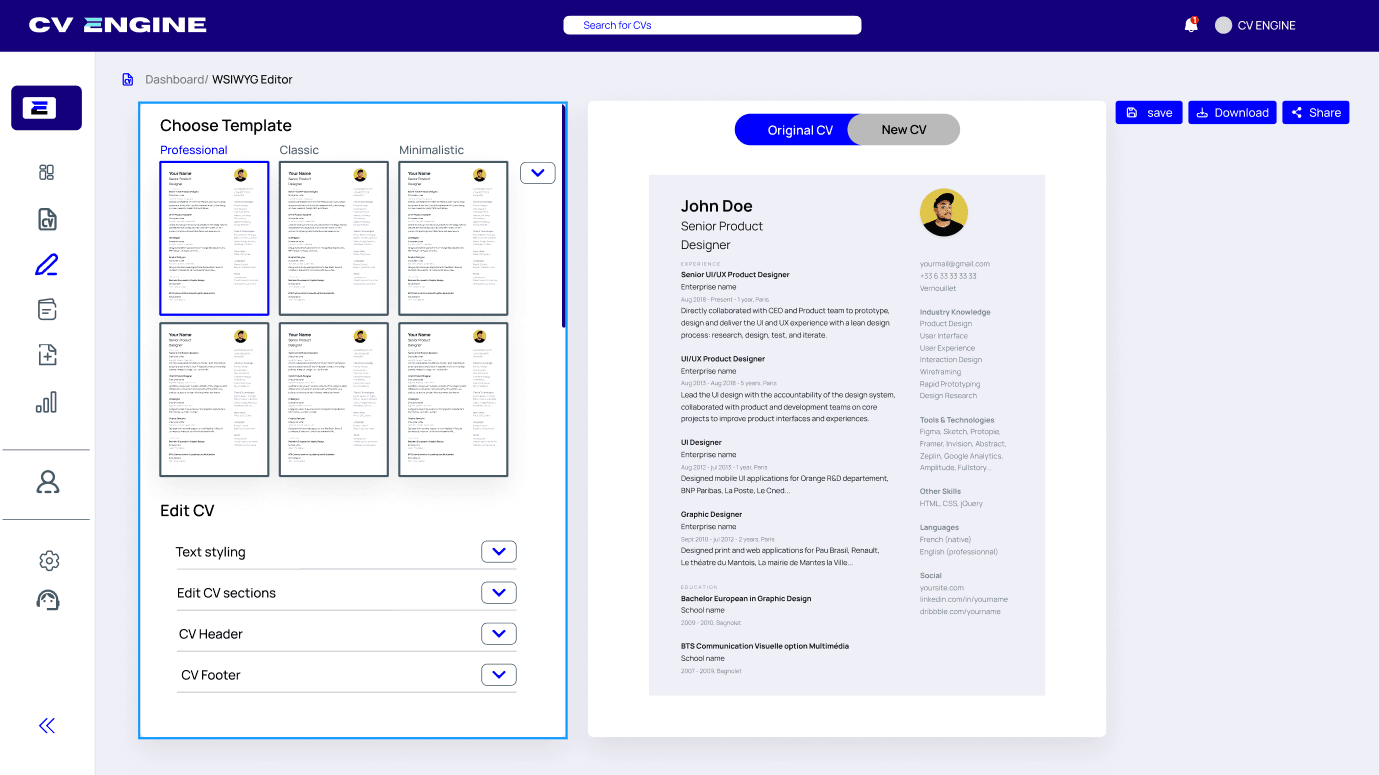Switch to the Original CV view
Screen dimensions: 1379x775
[799, 129]
